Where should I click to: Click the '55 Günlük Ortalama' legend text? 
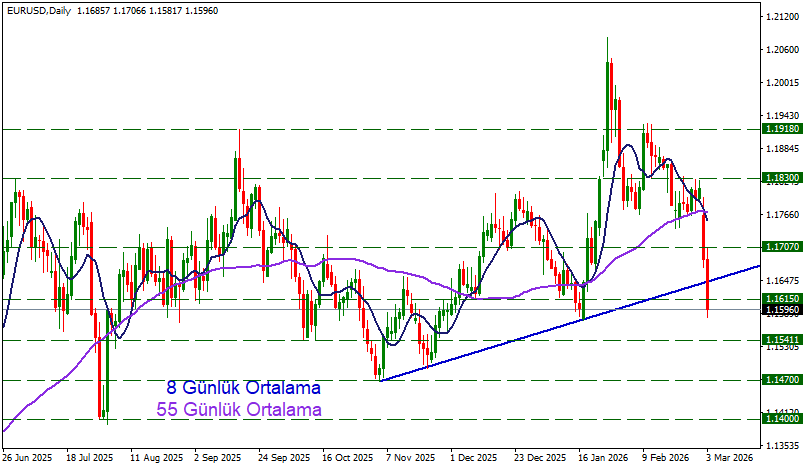(x=239, y=410)
